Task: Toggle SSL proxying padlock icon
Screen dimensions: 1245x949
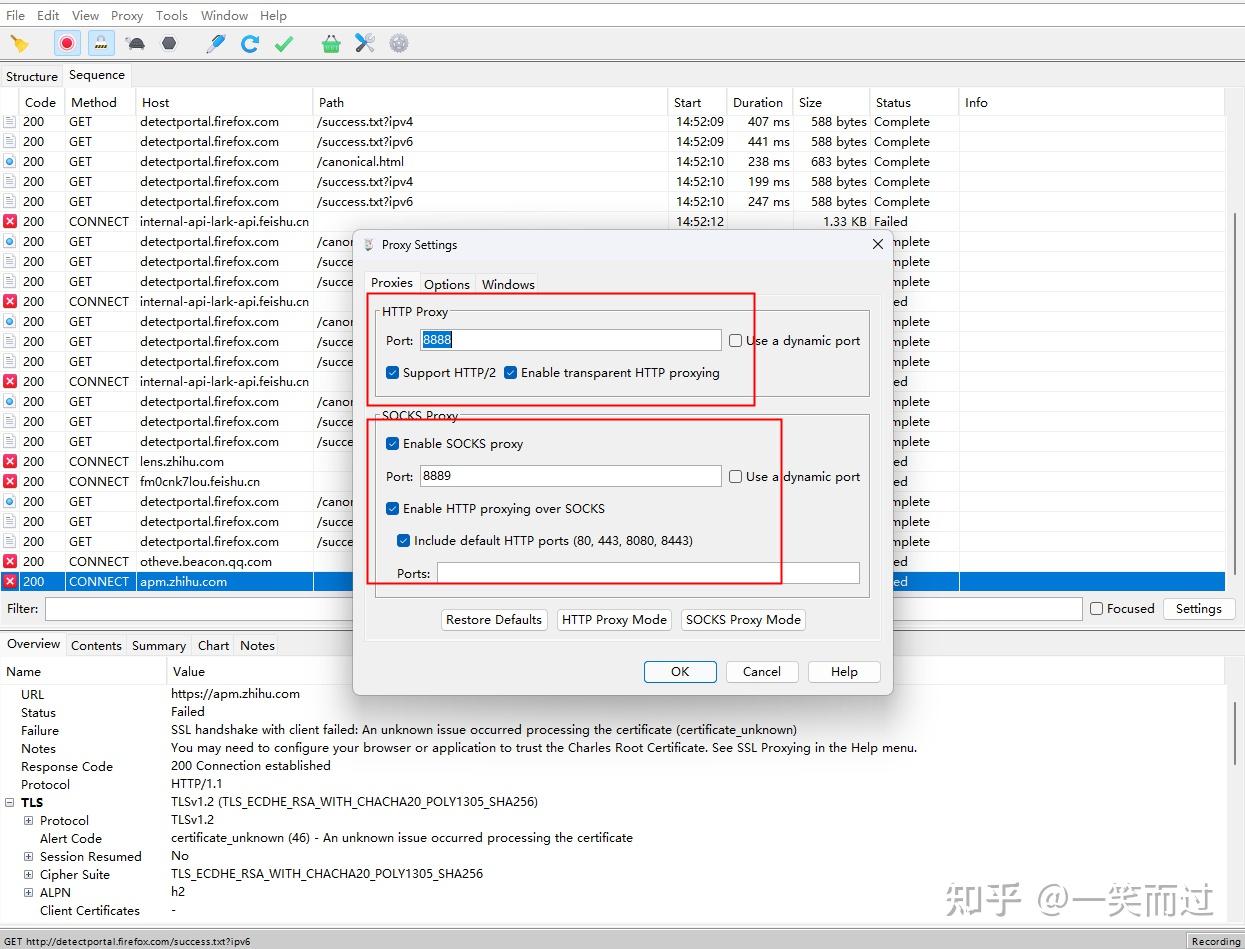Action: (x=101, y=43)
